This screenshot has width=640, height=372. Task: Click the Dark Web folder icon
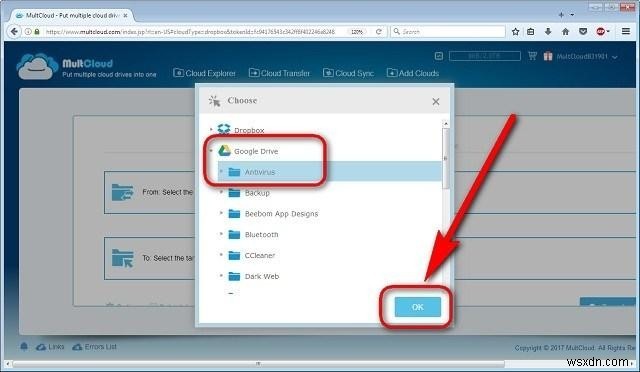(x=234, y=276)
